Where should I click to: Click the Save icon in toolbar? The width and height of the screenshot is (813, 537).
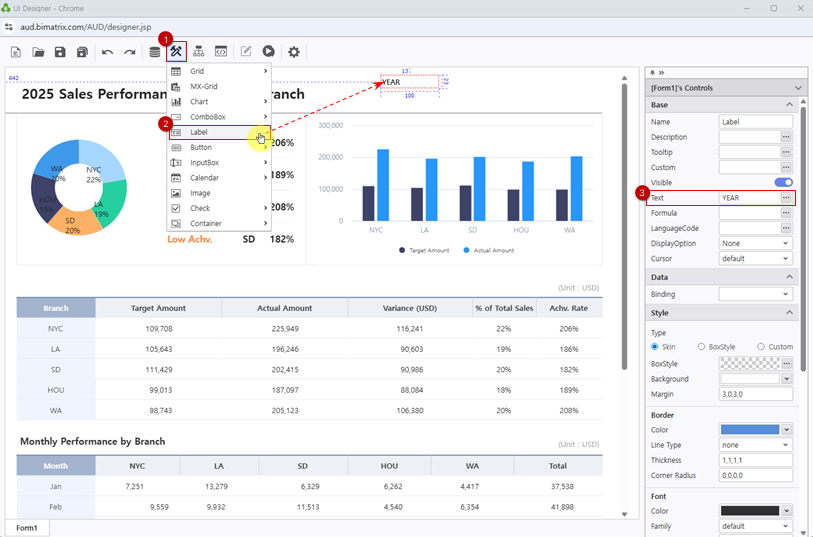point(60,52)
